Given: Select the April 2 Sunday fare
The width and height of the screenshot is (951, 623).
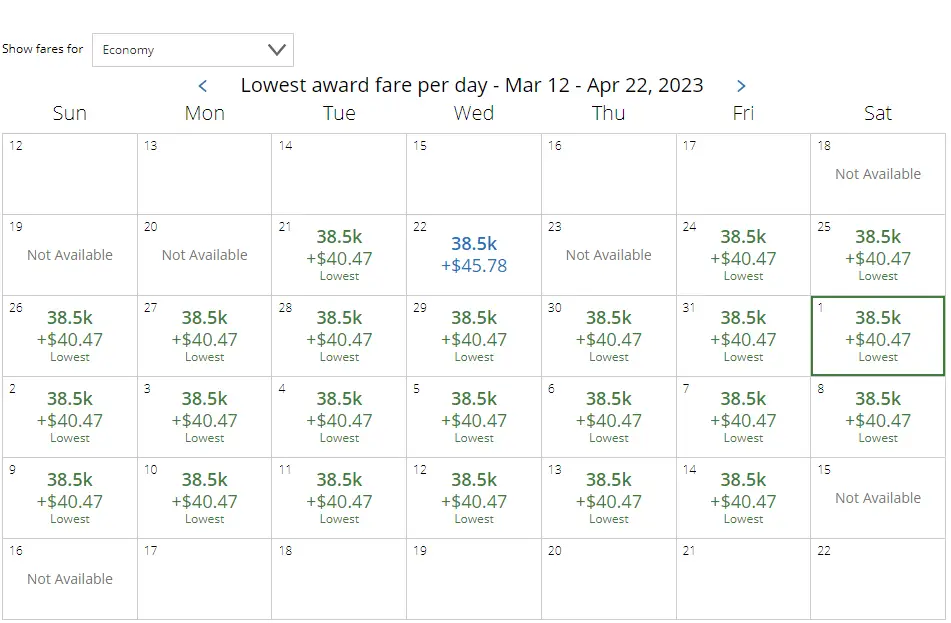Looking at the screenshot, I should coord(70,417).
